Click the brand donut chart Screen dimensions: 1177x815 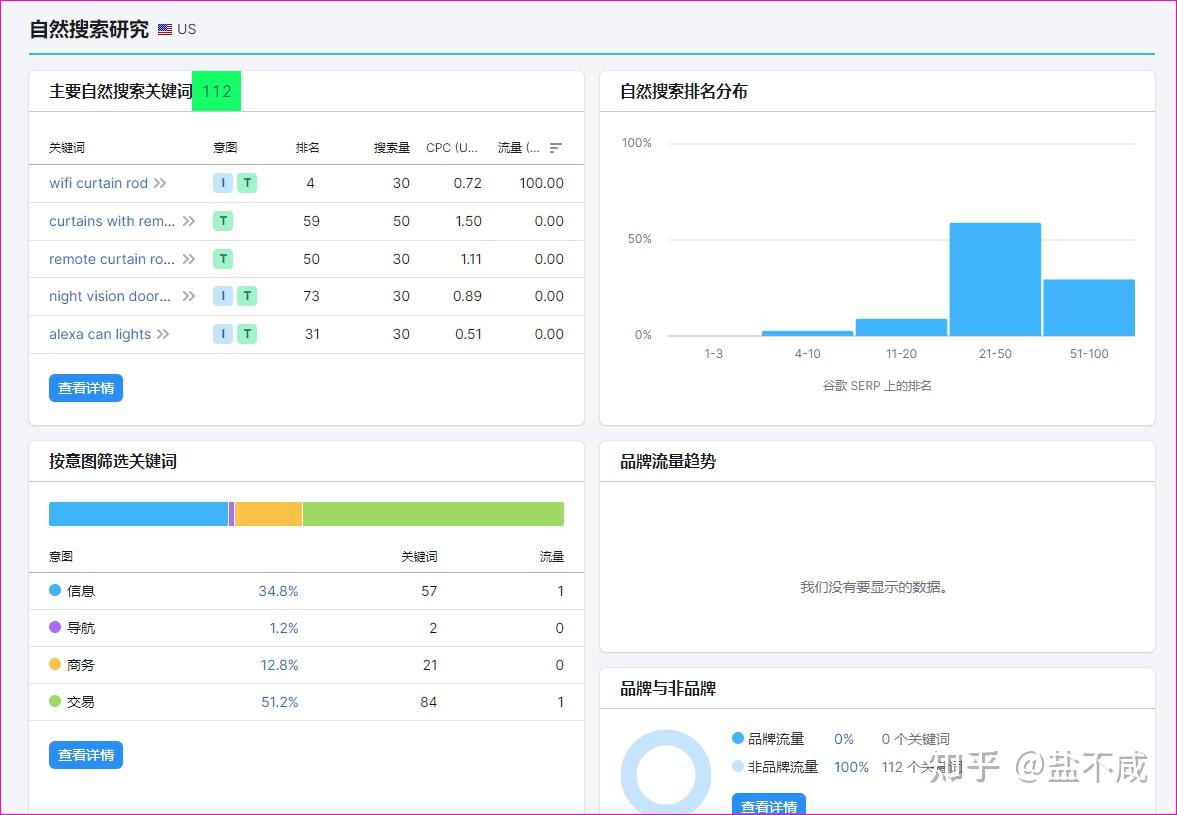(x=666, y=773)
